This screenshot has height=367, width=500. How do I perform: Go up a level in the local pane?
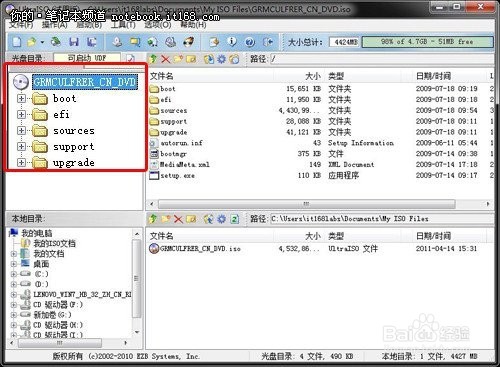[x=153, y=219]
